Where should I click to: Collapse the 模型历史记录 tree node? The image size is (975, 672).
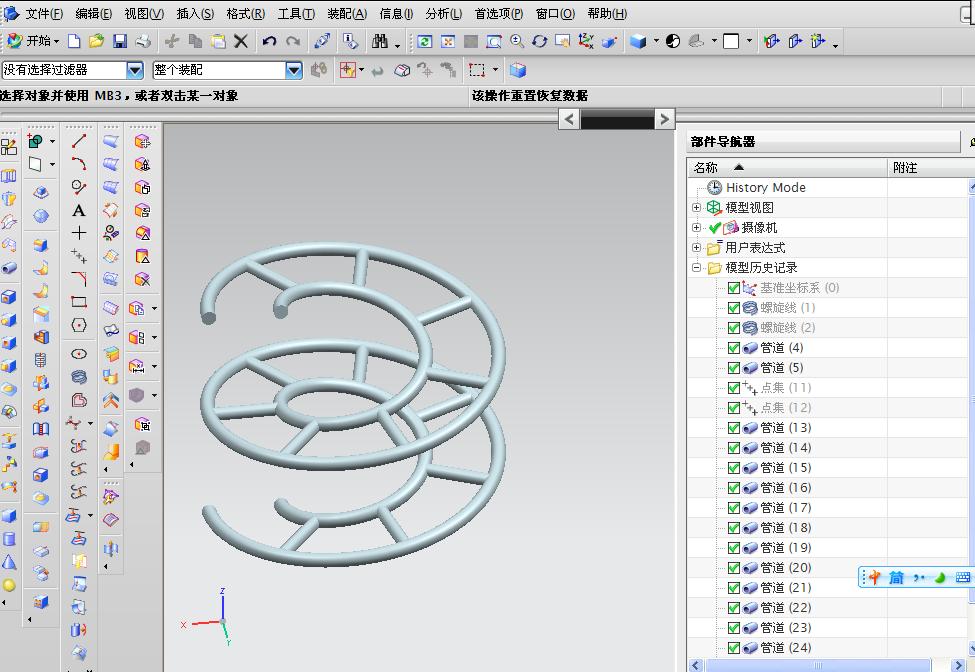coord(696,267)
